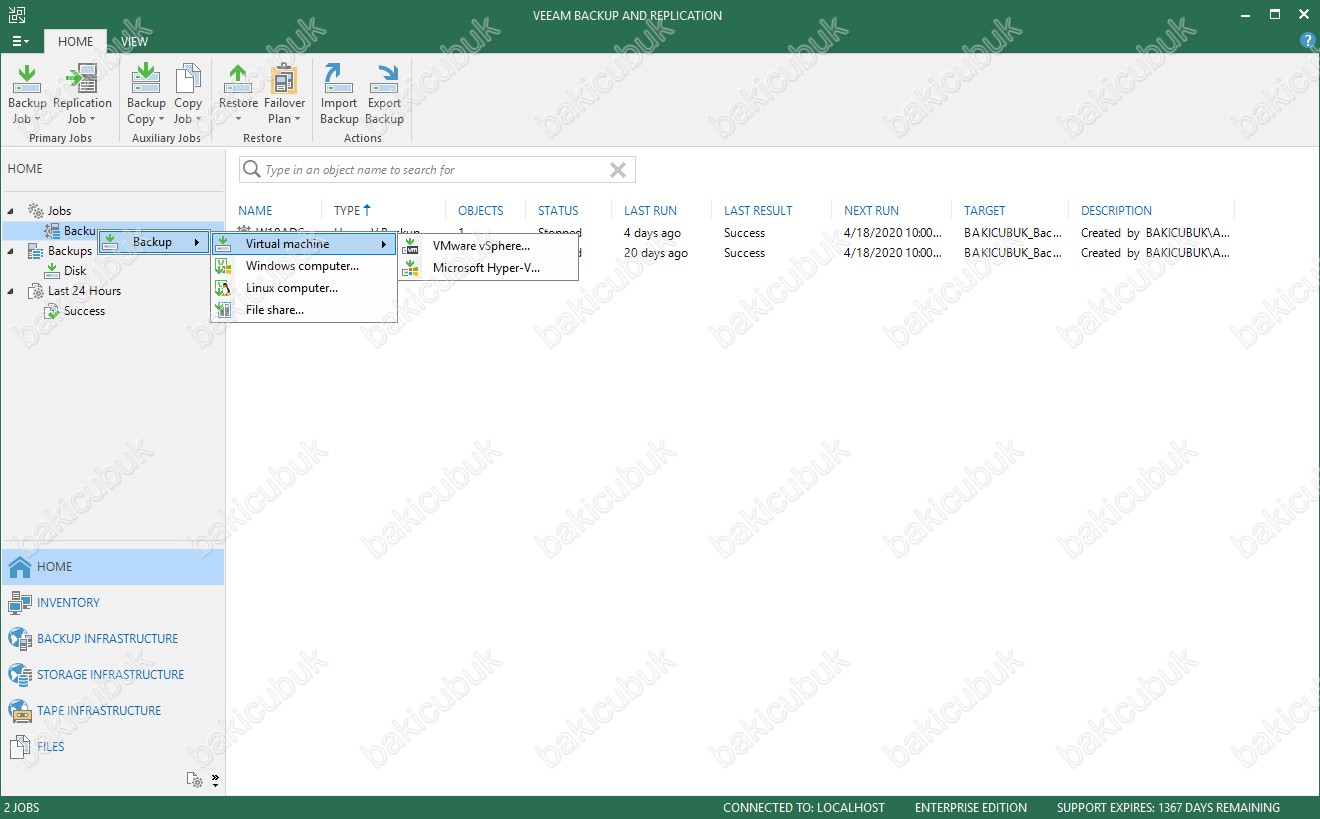Choose Windows computer... in the submenu
The height and width of the screenshot is (819, 1320).
(304, 266)
